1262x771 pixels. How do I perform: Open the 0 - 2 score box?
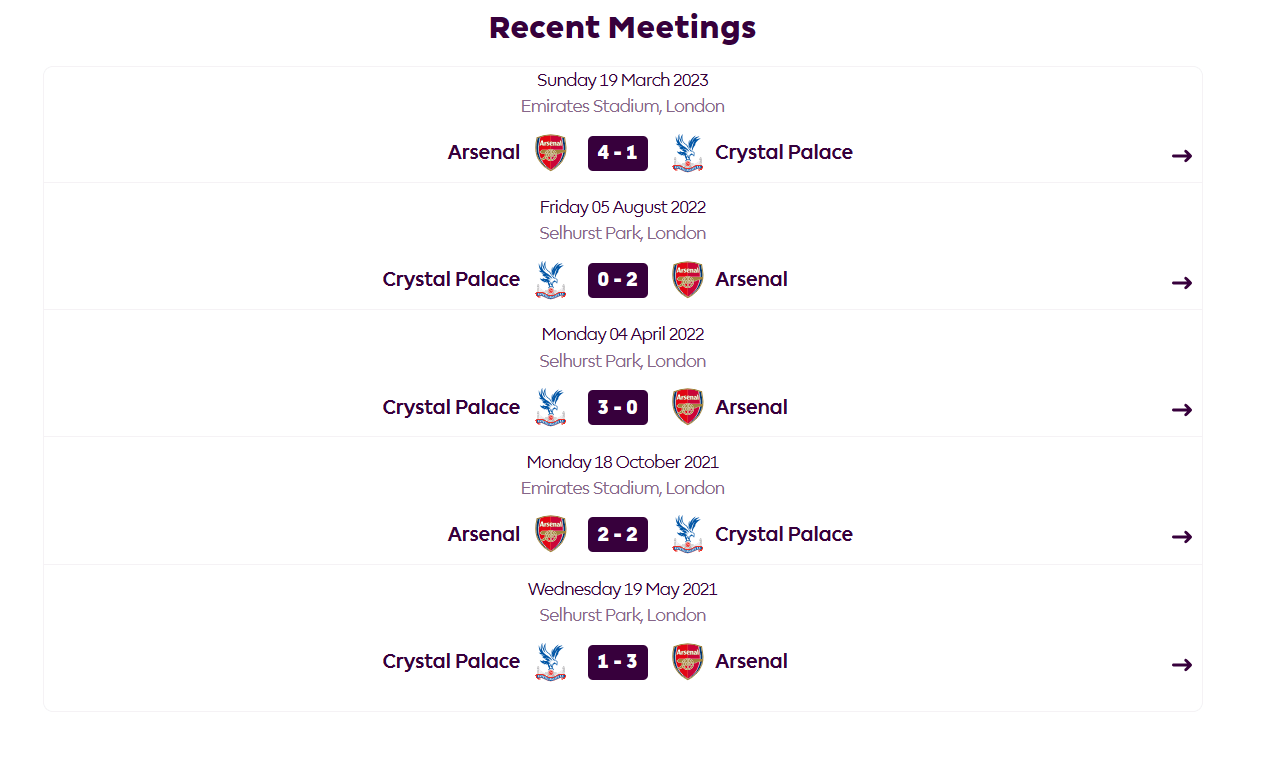pyautogui.click(x=618, y=280)
